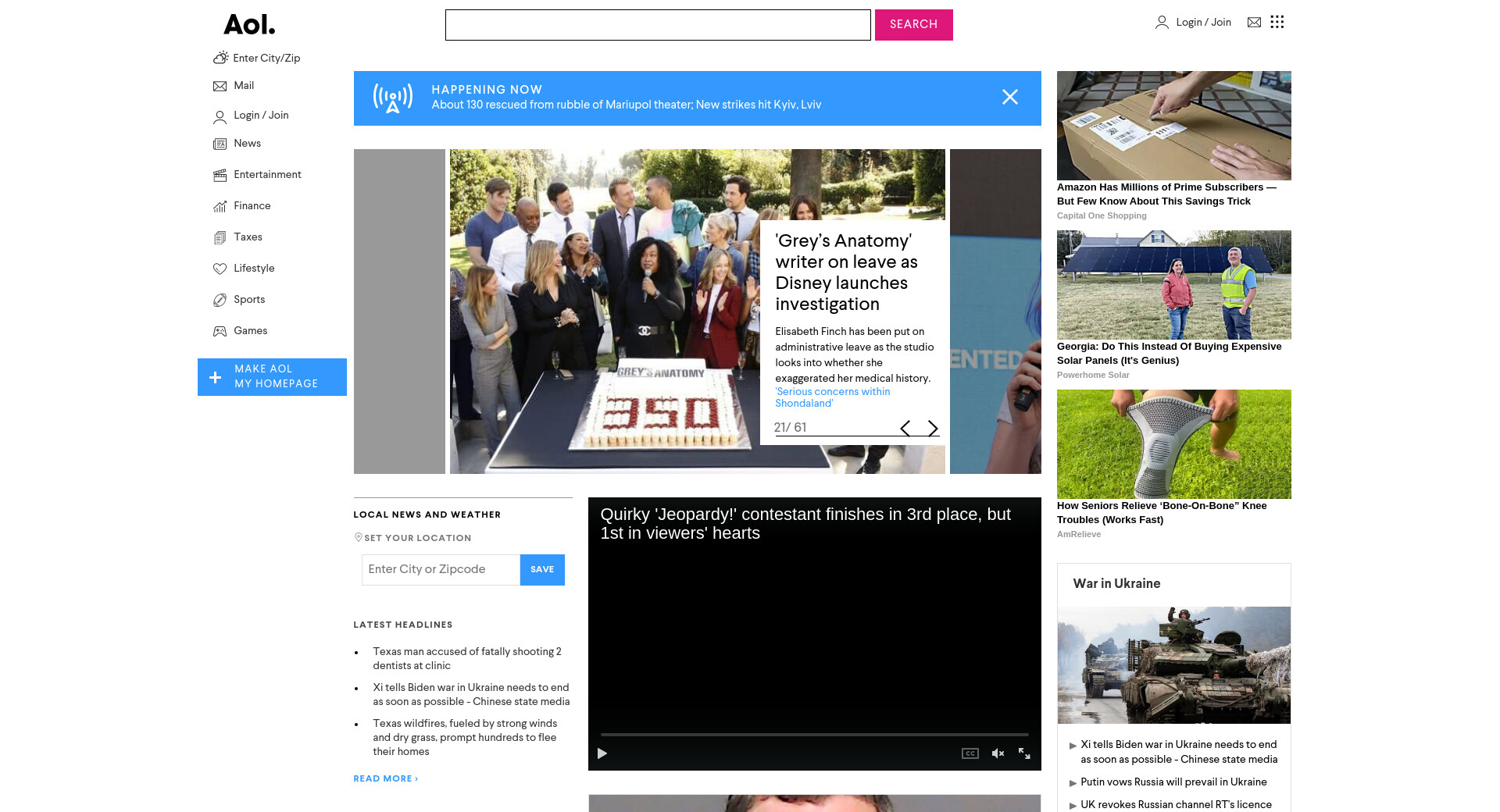Unmute the Jeopardy video

tap(998, 753)
